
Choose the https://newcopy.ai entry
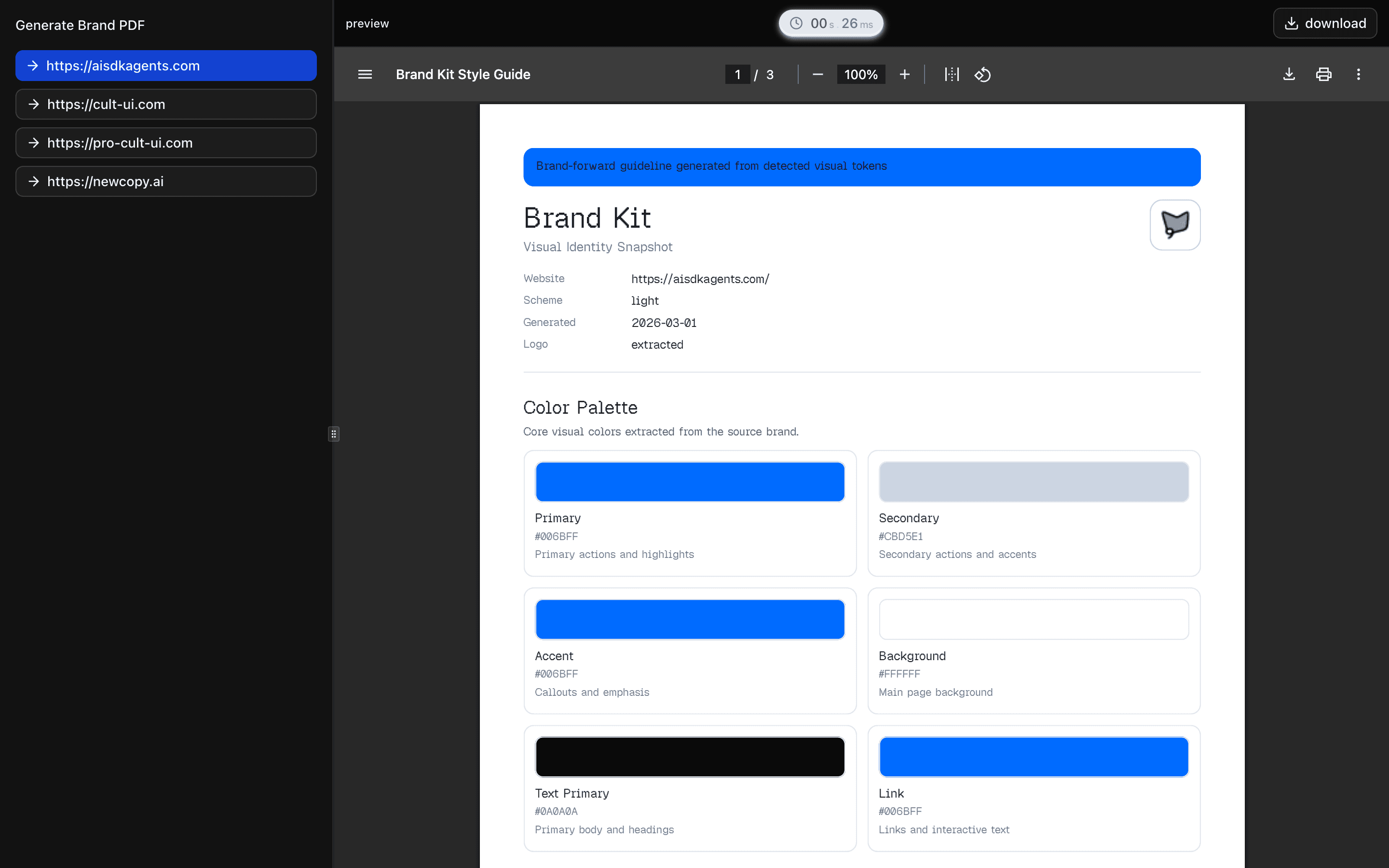(x=166, y=181)
